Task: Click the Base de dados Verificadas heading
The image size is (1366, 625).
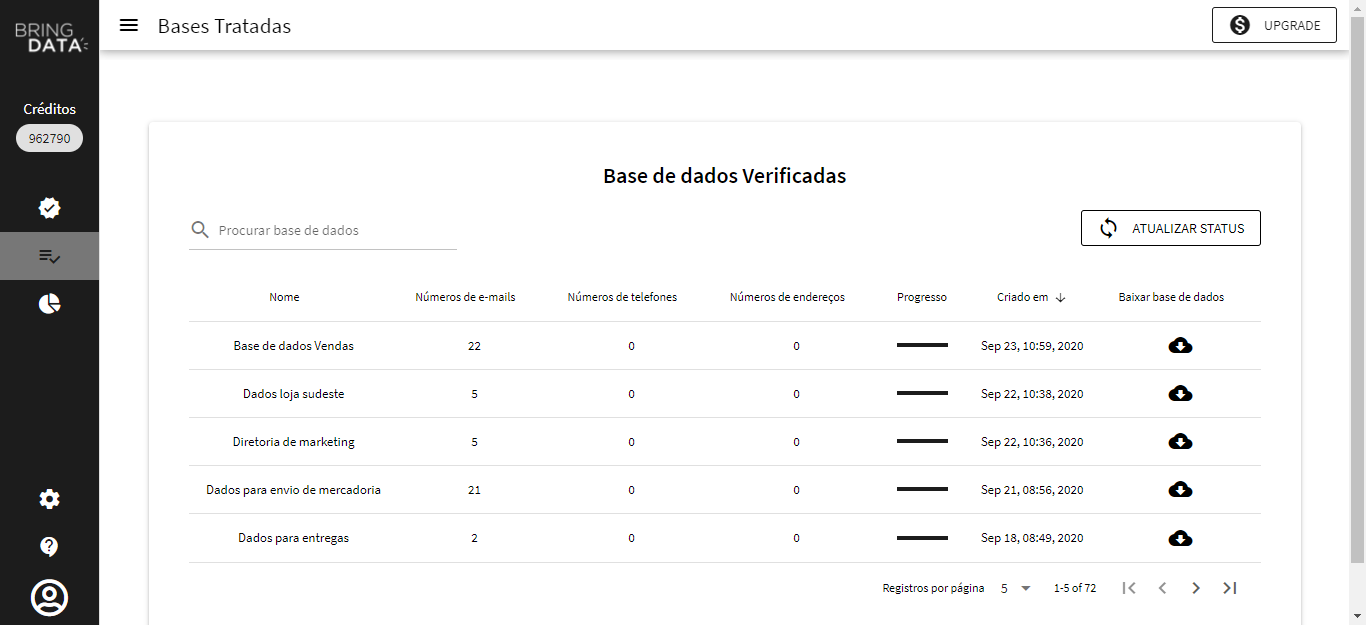Action: 725,176
